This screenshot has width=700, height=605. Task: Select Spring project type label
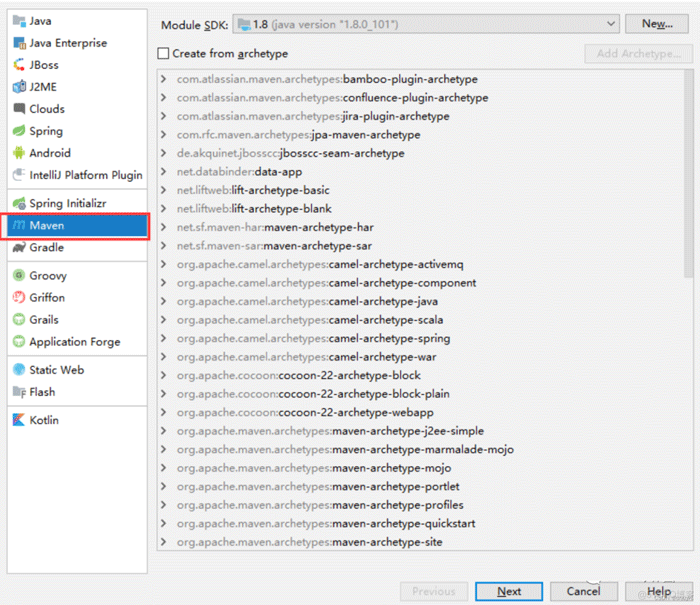46,131
